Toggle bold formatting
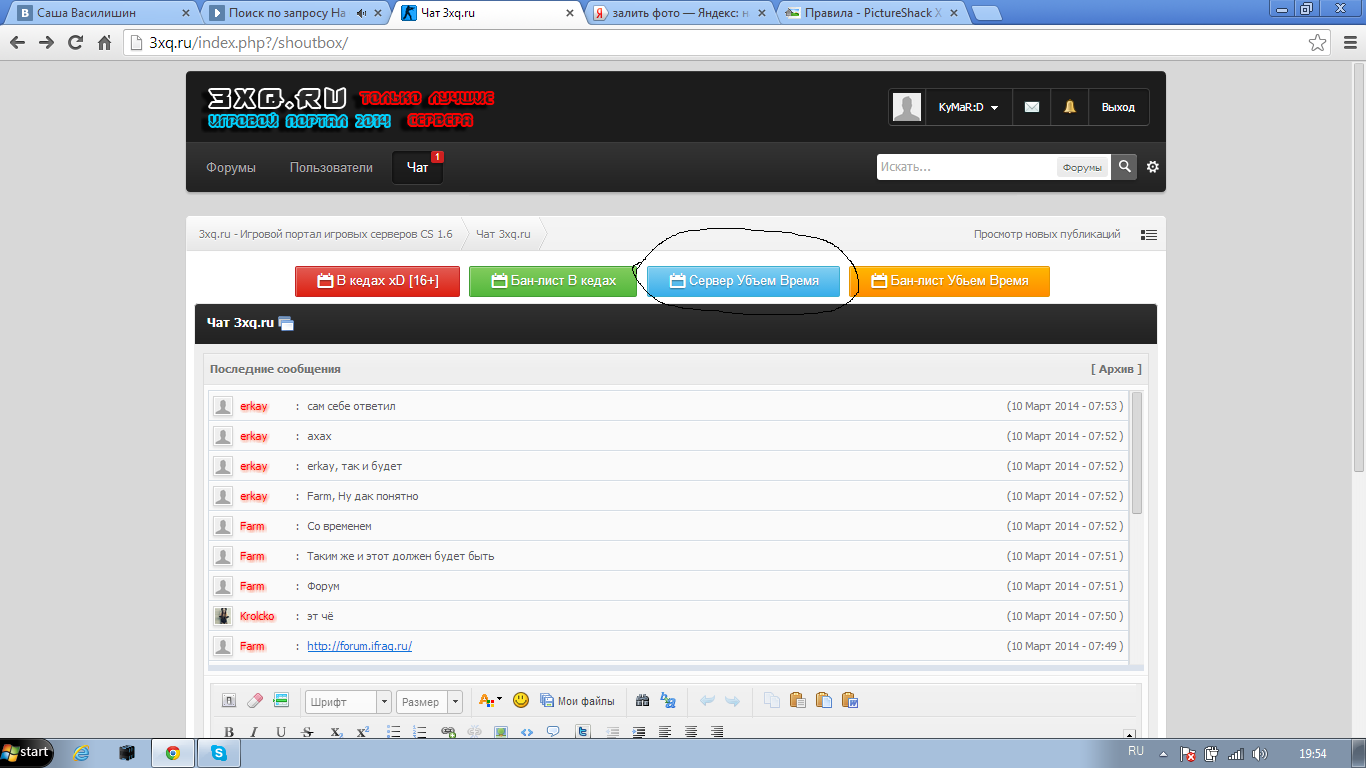 pyautogui.click(x=229, y=732)
